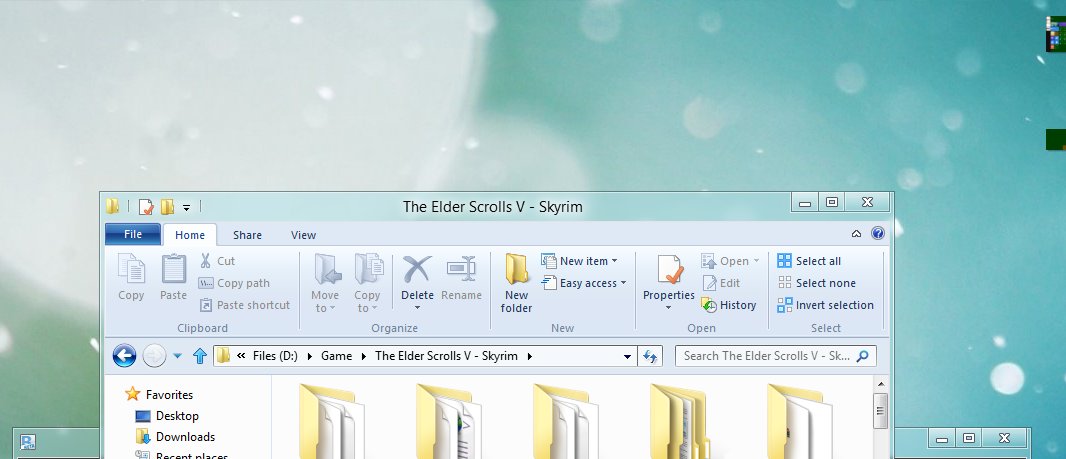The width and height of the screenshot is (1066, 459).
Task: Click the icon of the background window title bar
Action: 28,442
